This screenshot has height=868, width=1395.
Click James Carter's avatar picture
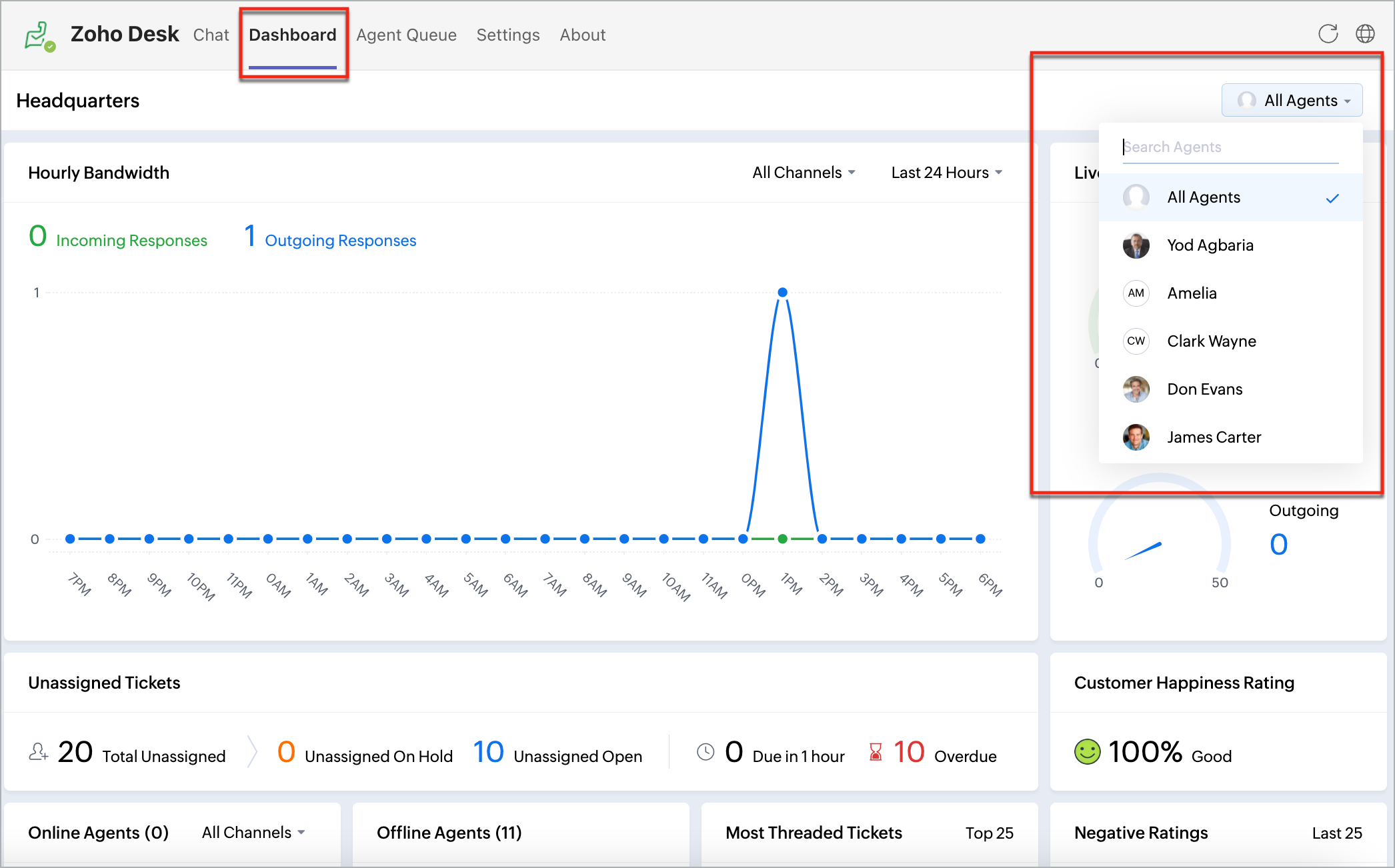[x=1136, y=437]
